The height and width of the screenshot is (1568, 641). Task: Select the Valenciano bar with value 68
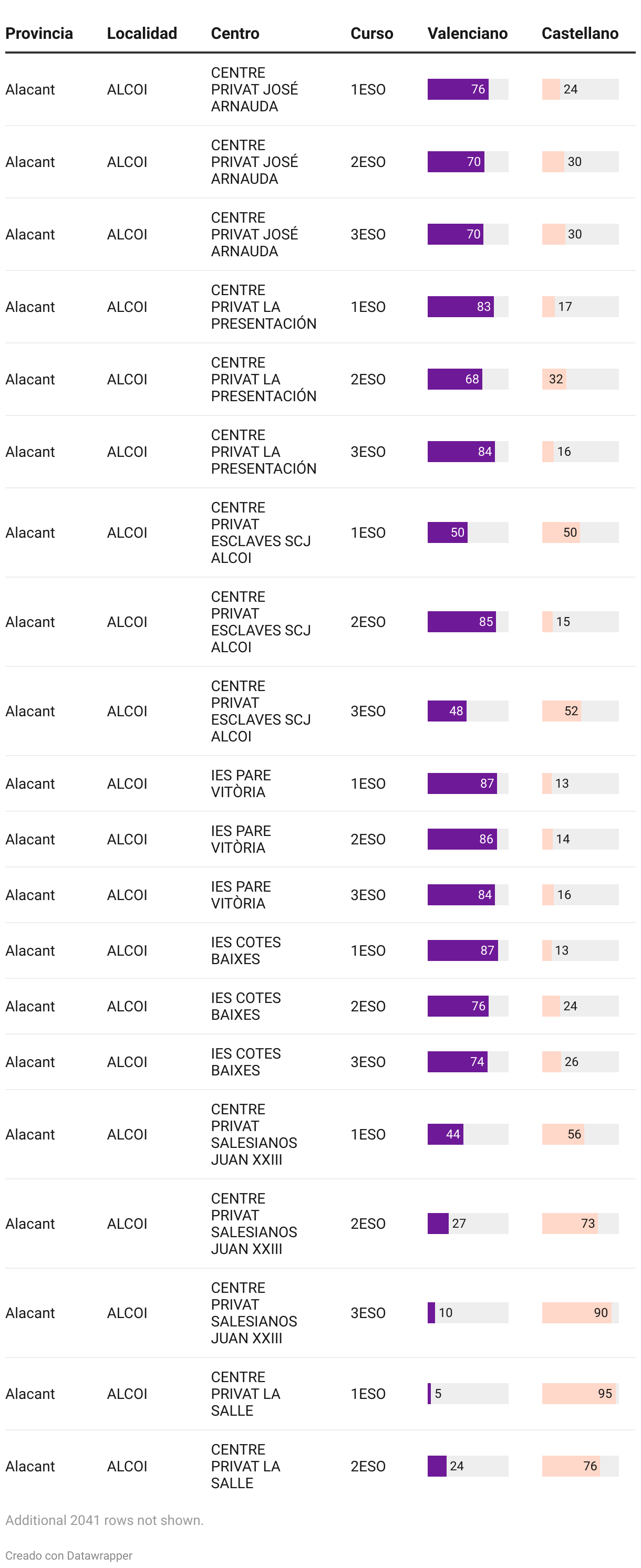pos(454,379)
